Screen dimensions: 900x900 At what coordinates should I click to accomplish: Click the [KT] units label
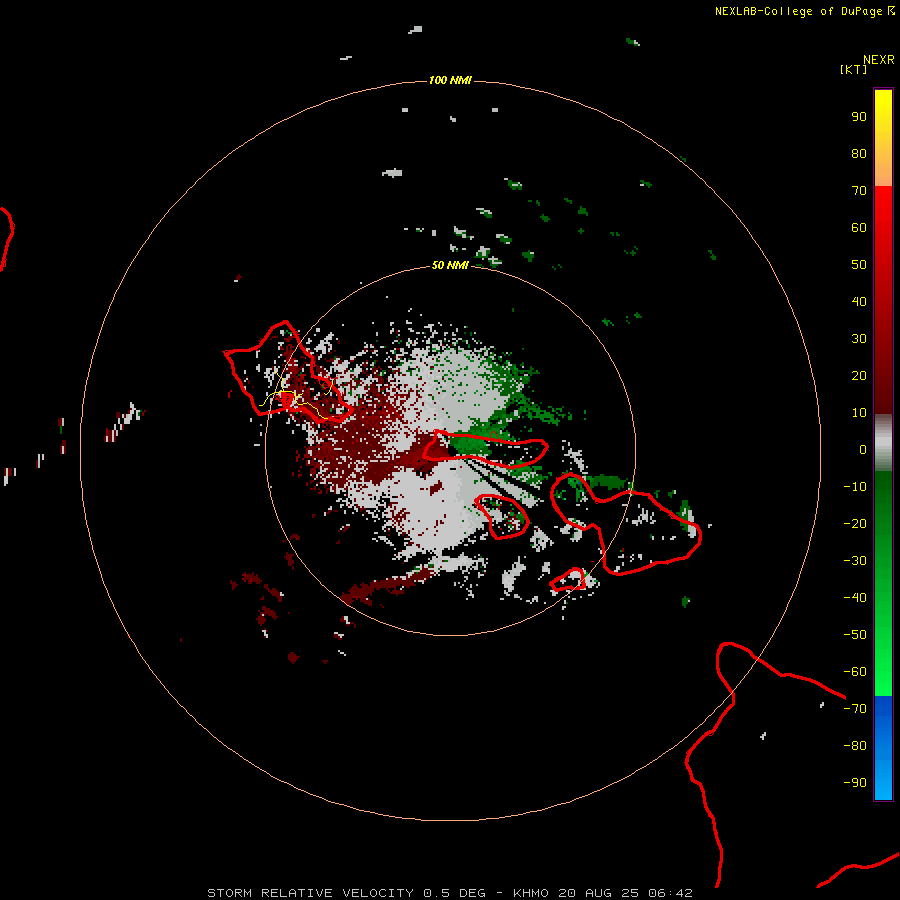pyautogui.click(x=854, y=69)
